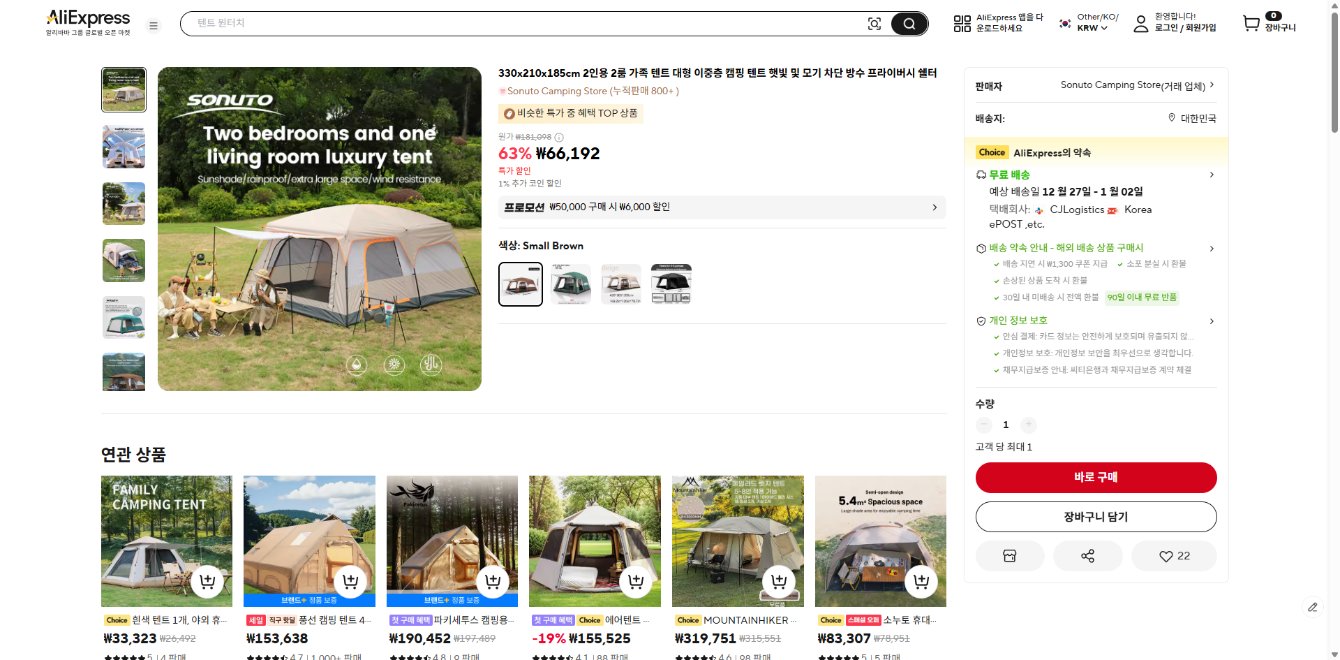
Task: Select the green tent color option
Action: point(571,284)
